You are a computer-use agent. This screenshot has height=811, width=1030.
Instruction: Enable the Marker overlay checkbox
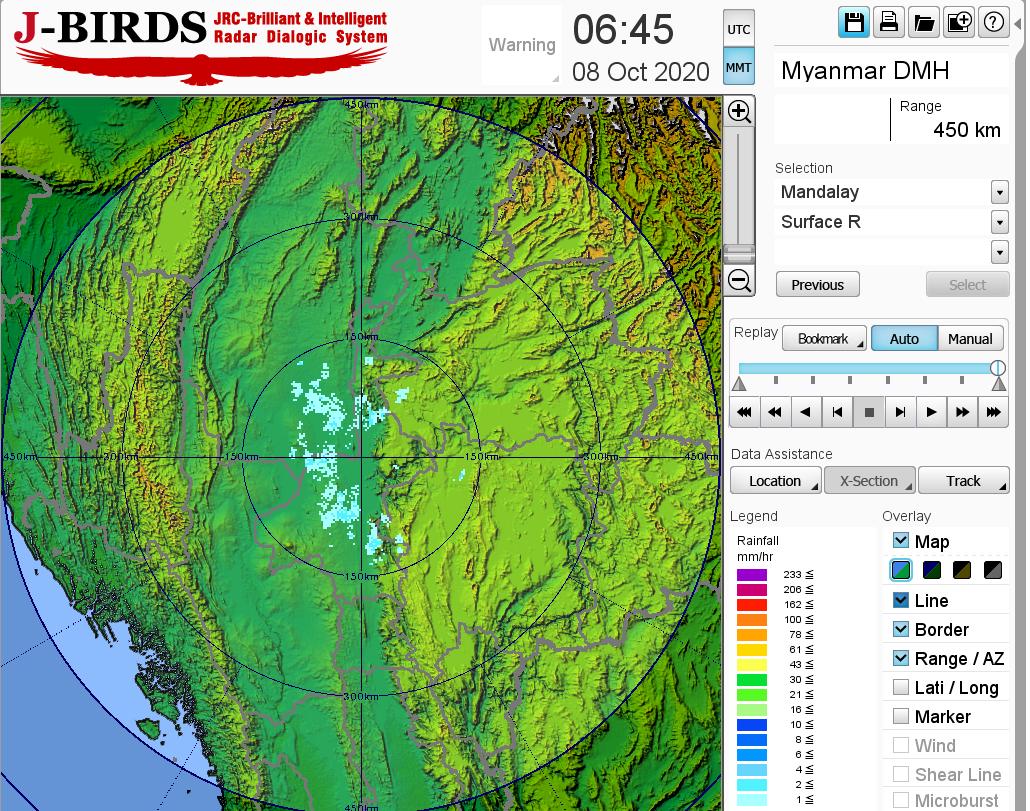[901, 716]
